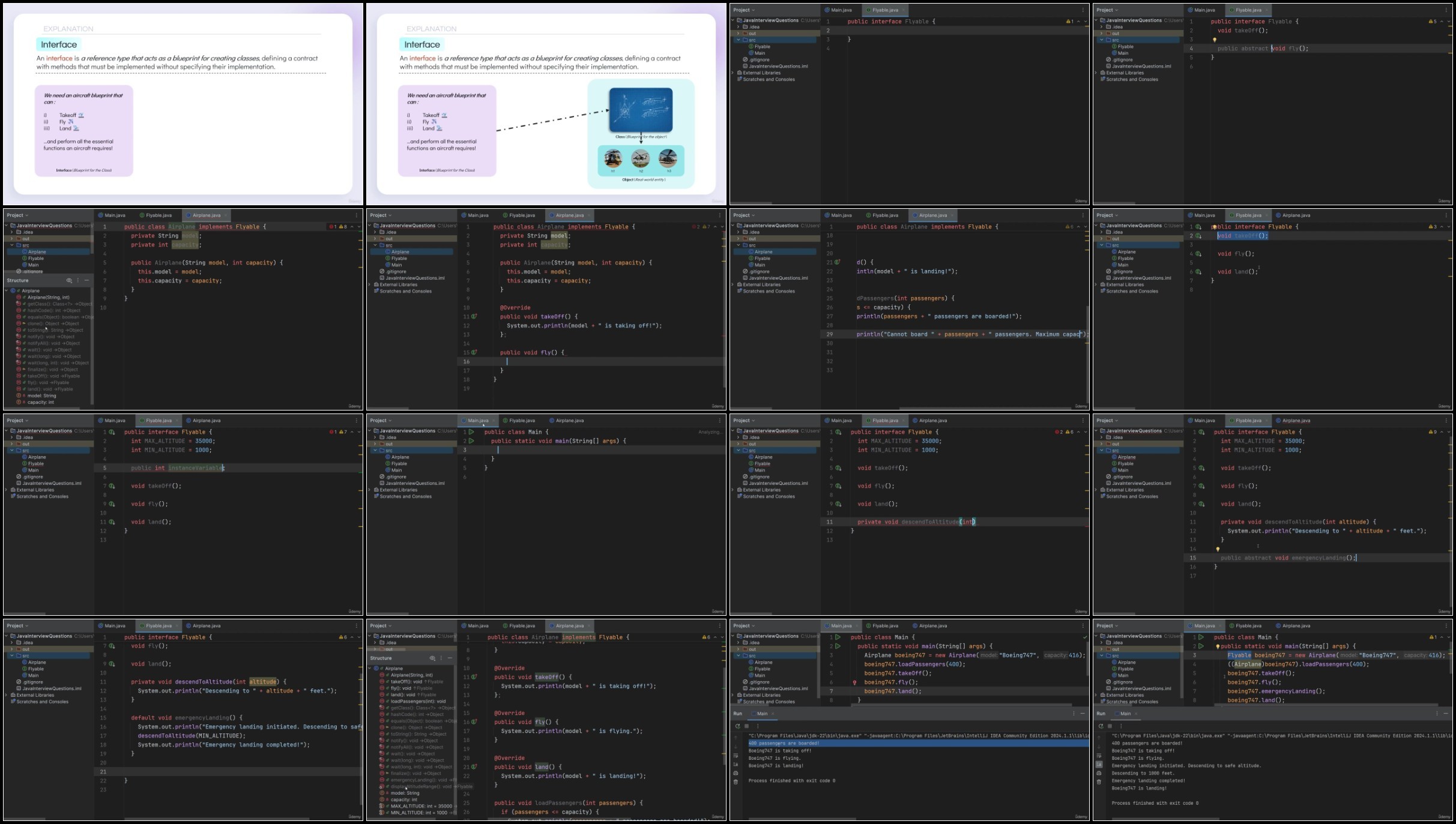The width and height of the screenshot is (1456, 824).
Task: Eye icon in Structure panel listing MAX_ALTITUDE
Action: 432,658
